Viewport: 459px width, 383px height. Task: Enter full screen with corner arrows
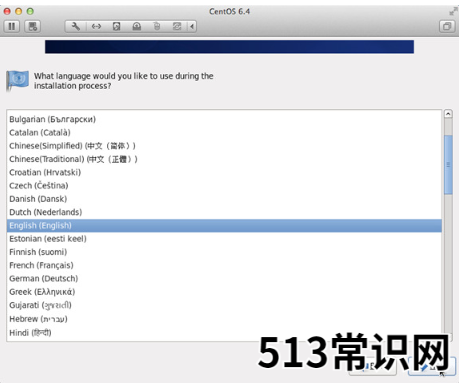[x=453, y=12]
